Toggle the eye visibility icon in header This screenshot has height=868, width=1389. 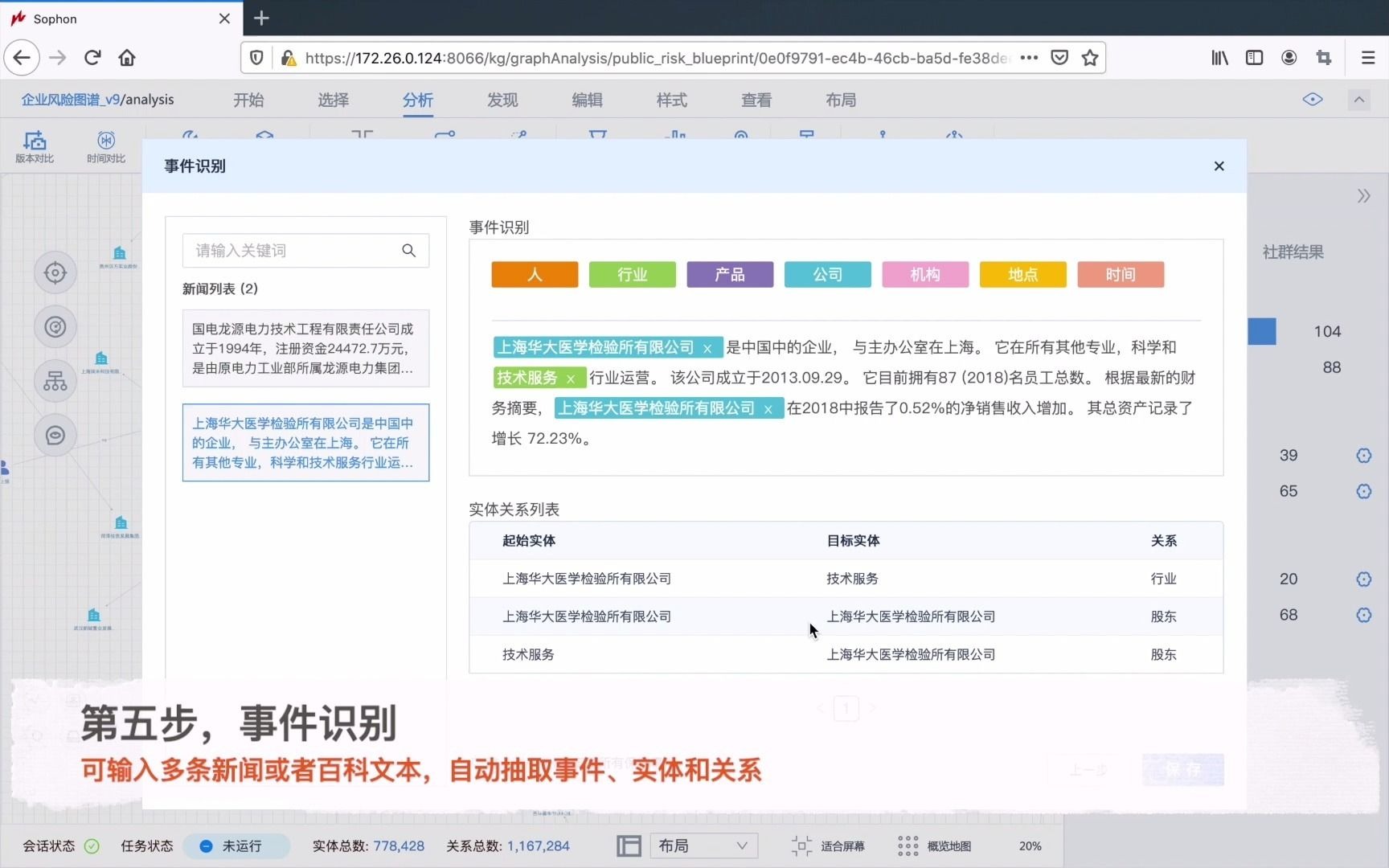(x=1313, y=100)
